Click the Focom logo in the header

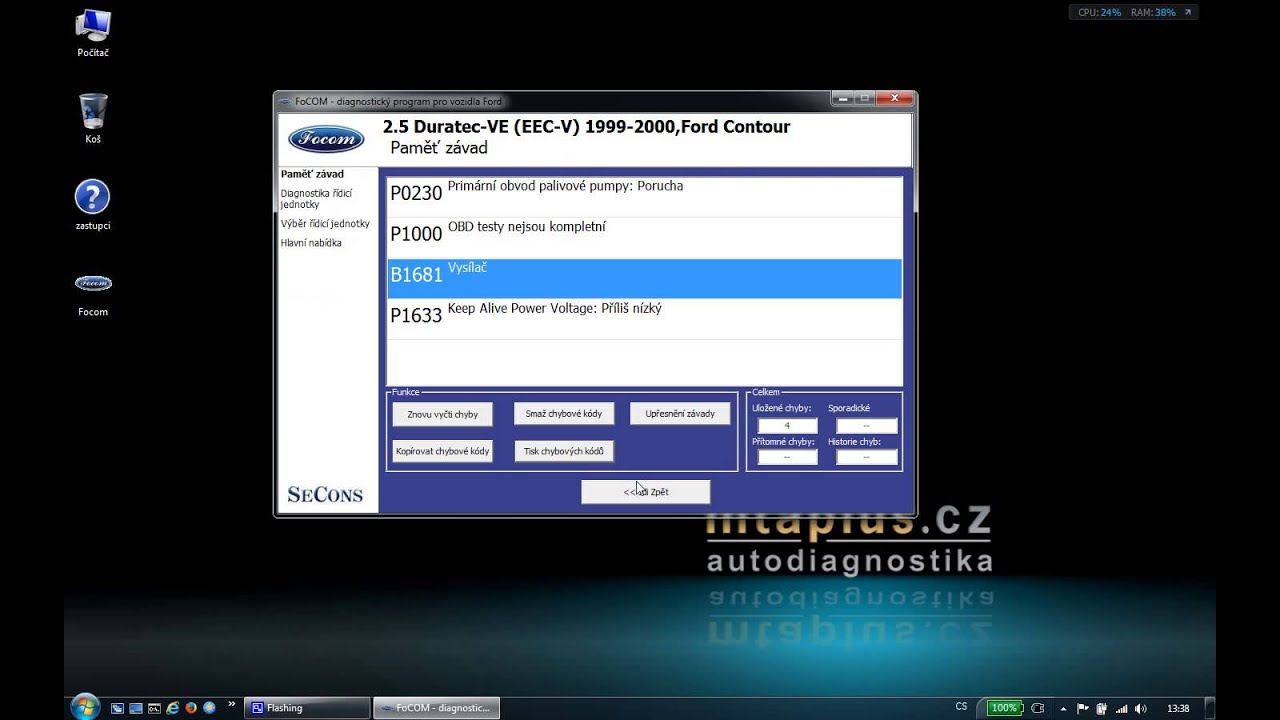click(326, 139)
